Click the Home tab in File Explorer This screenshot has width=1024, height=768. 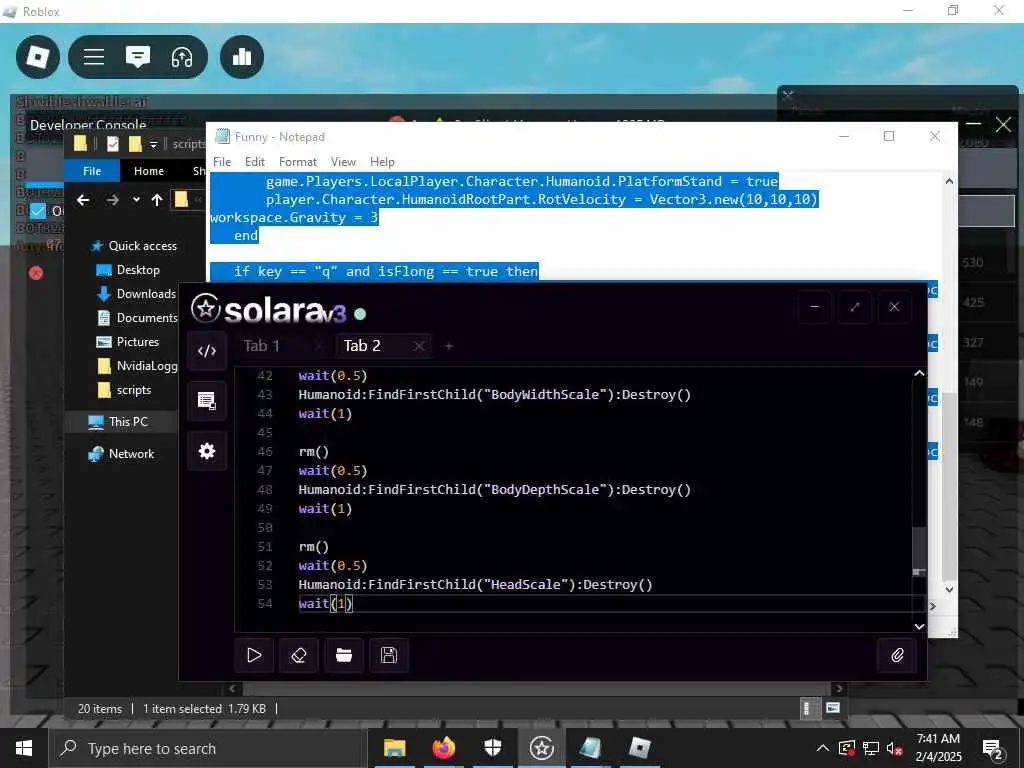[x=149, y=171]
